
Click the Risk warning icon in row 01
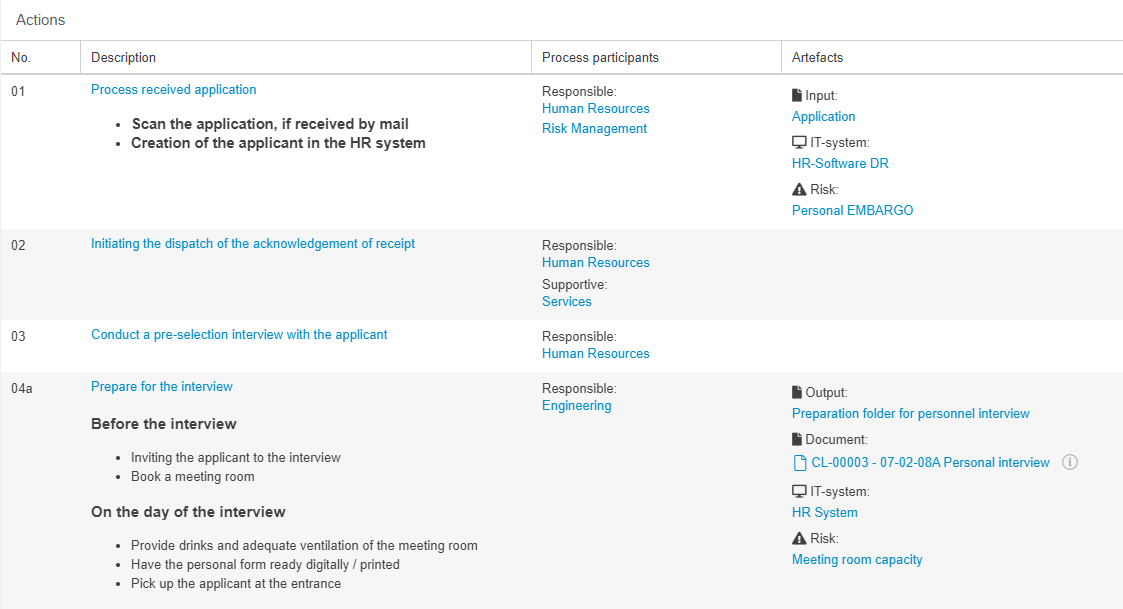[x=798, y=190]
